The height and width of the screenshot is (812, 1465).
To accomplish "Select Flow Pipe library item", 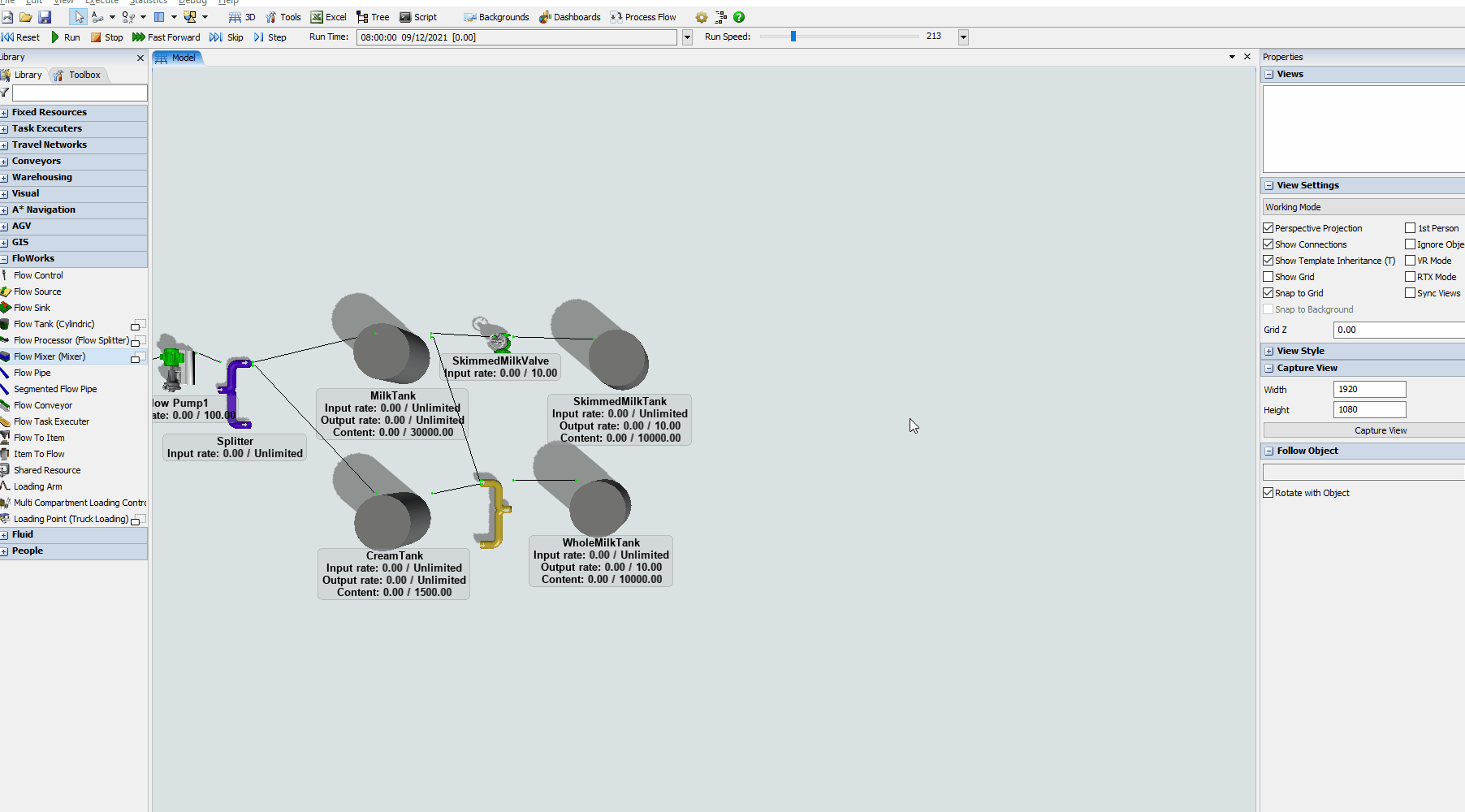I will click(32, 373).
